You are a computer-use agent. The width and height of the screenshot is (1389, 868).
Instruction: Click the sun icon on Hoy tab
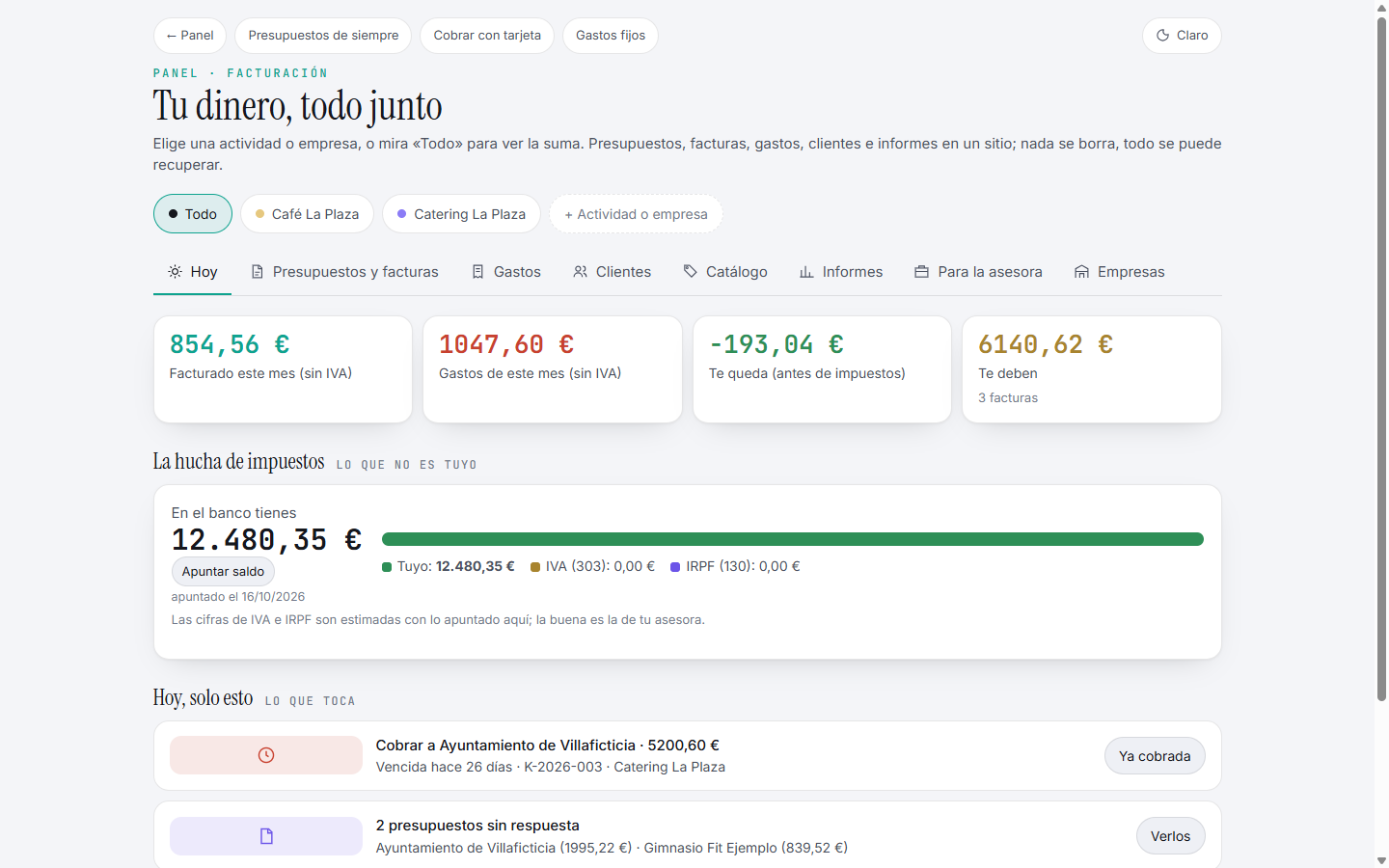(175, 272)
